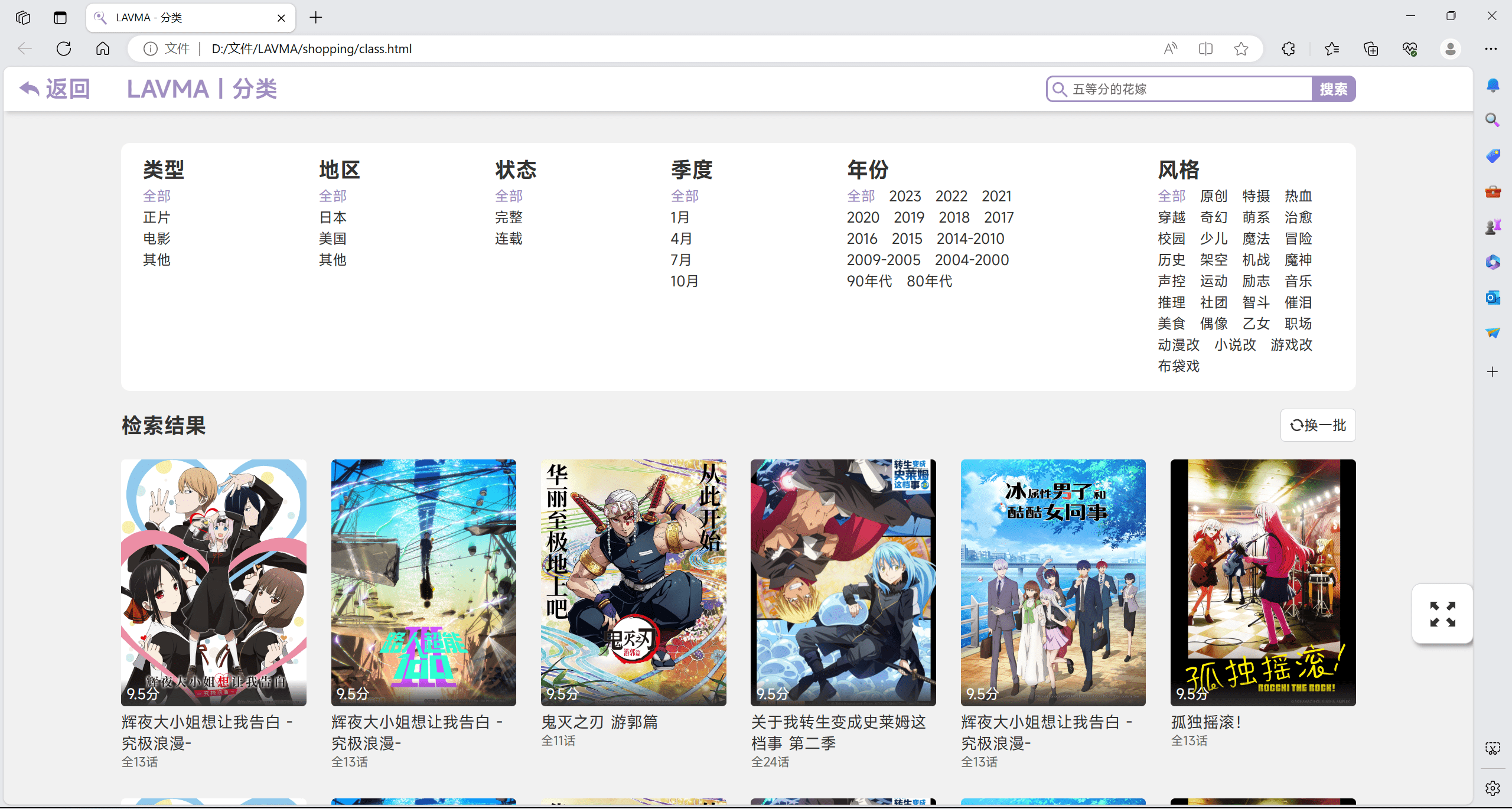Viewport: 1512px width, 809px height.
Task: Filter region by 美国
Action: (333, 239)
